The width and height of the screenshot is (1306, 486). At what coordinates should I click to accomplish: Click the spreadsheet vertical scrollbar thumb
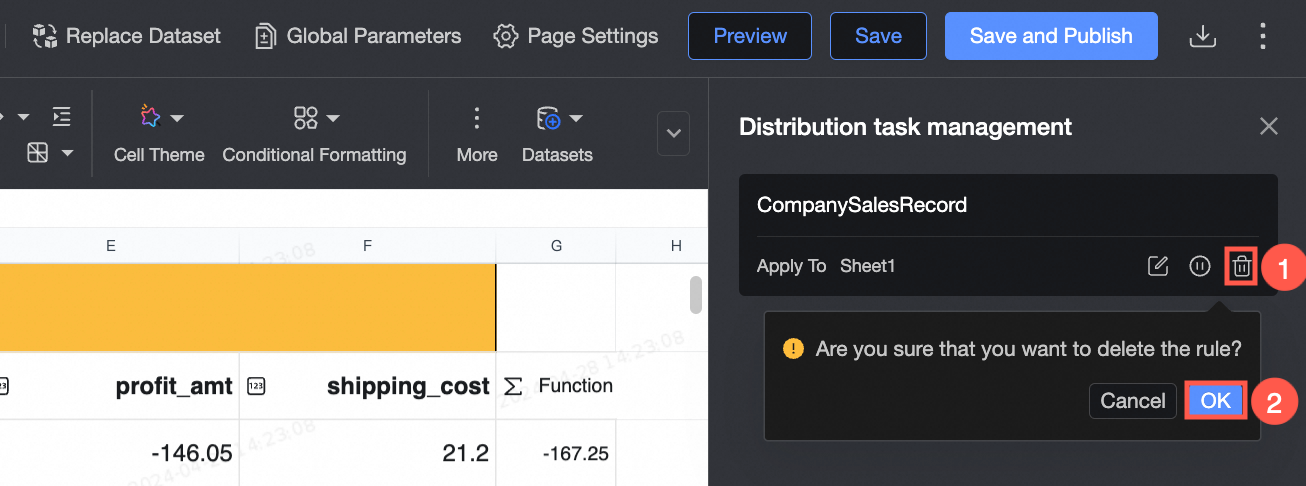(696, 295)
